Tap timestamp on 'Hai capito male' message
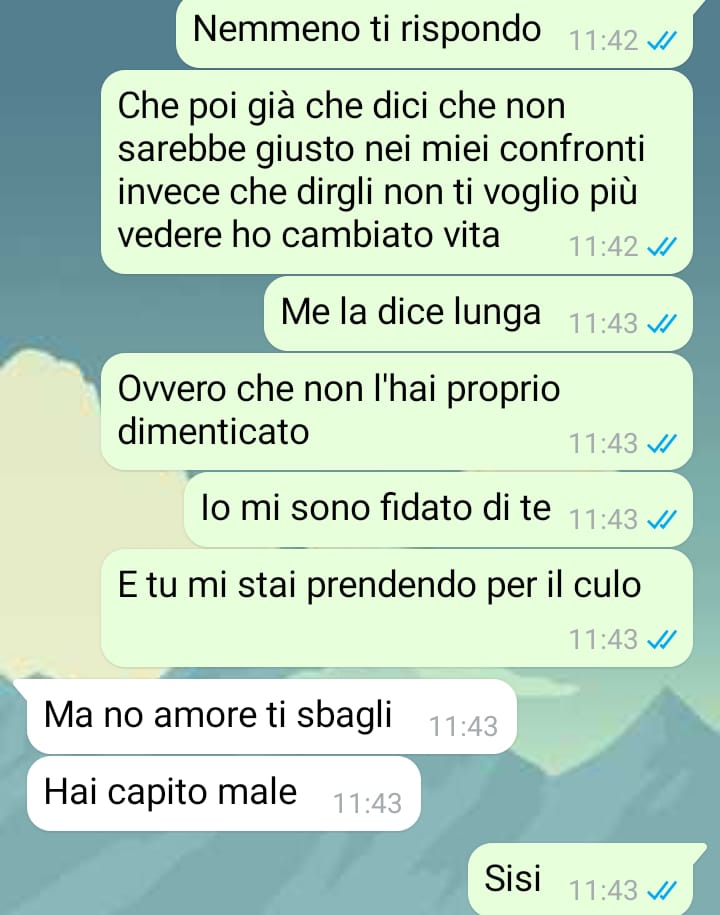 tap(367, 804)
